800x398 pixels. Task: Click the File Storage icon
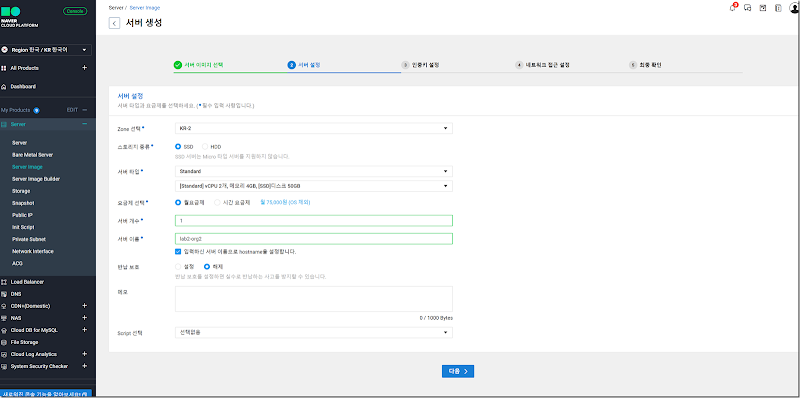[4, 342]
